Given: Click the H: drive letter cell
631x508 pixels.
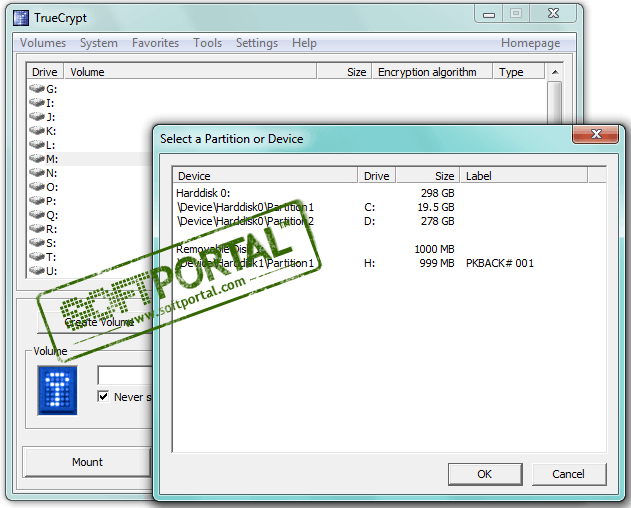Looking at the screenshot, I should coord(369,263).
